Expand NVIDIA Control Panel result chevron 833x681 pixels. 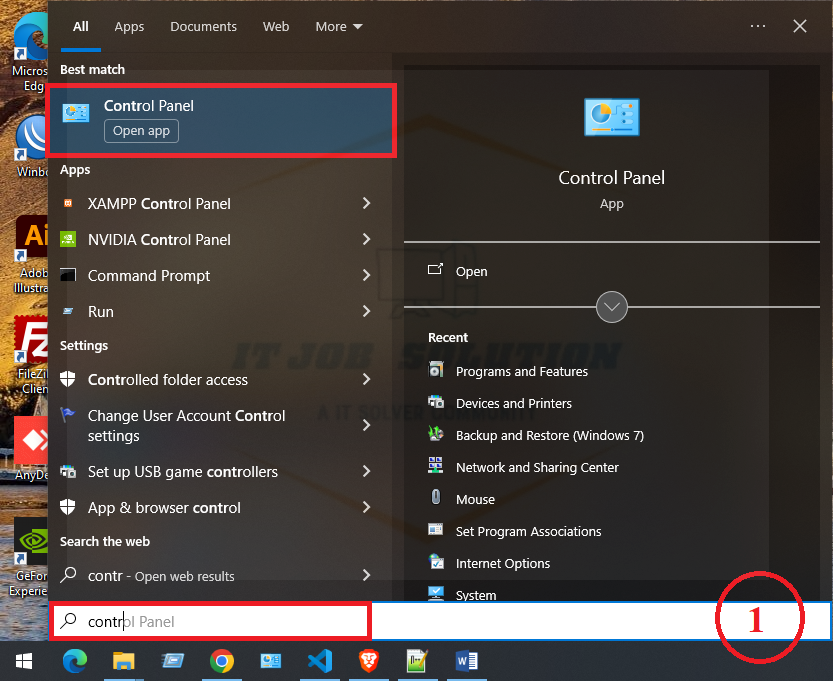366,240
